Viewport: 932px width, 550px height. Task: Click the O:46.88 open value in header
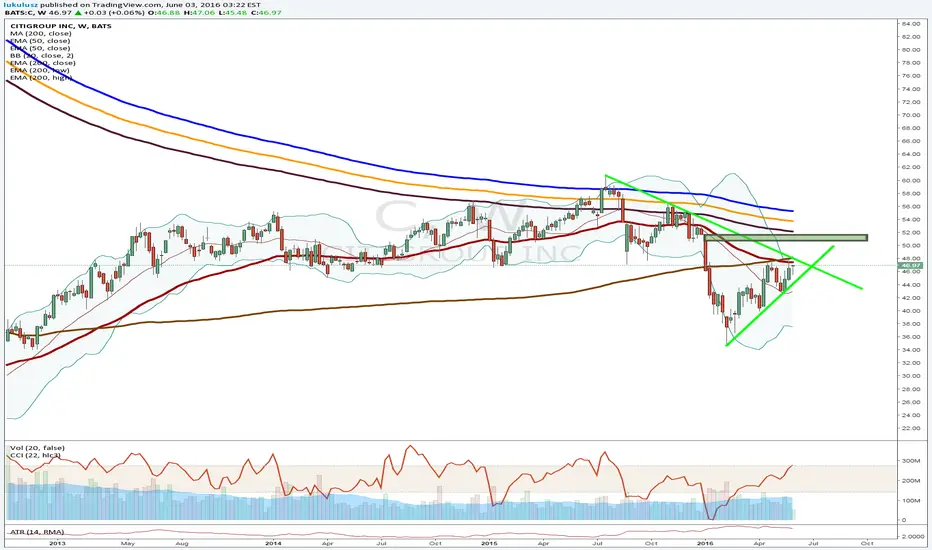[x=163, y=12]
